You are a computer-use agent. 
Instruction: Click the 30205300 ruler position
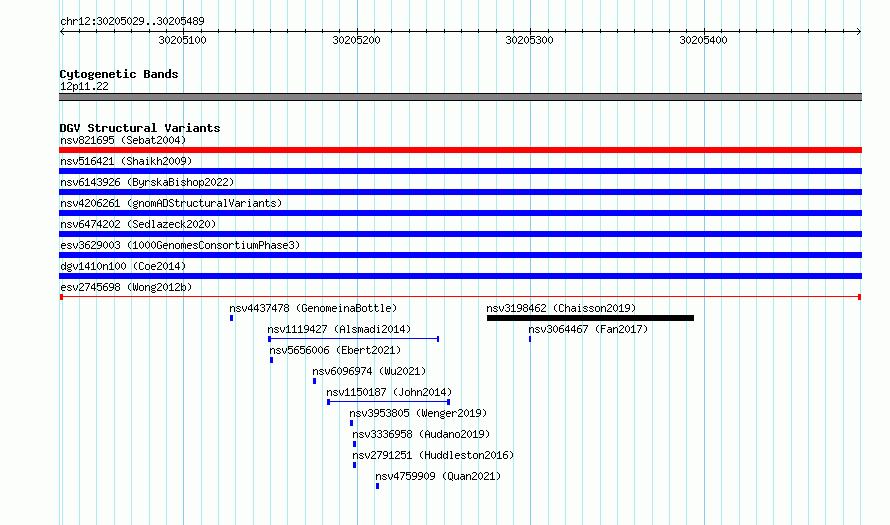(x=530, y=40)
